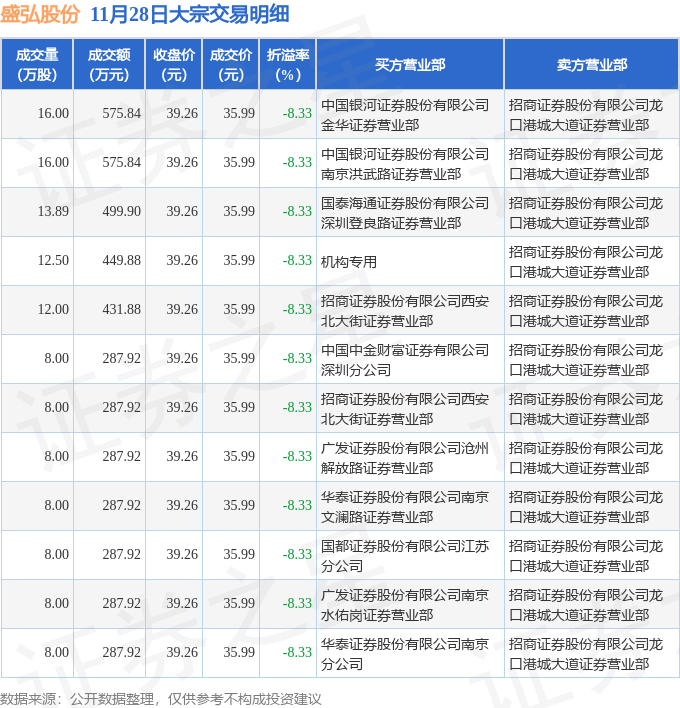This screenshot has height=708, width=680.
Task: Click 39.26 closing price in the 机构专用 row
Action: [182, 260]
